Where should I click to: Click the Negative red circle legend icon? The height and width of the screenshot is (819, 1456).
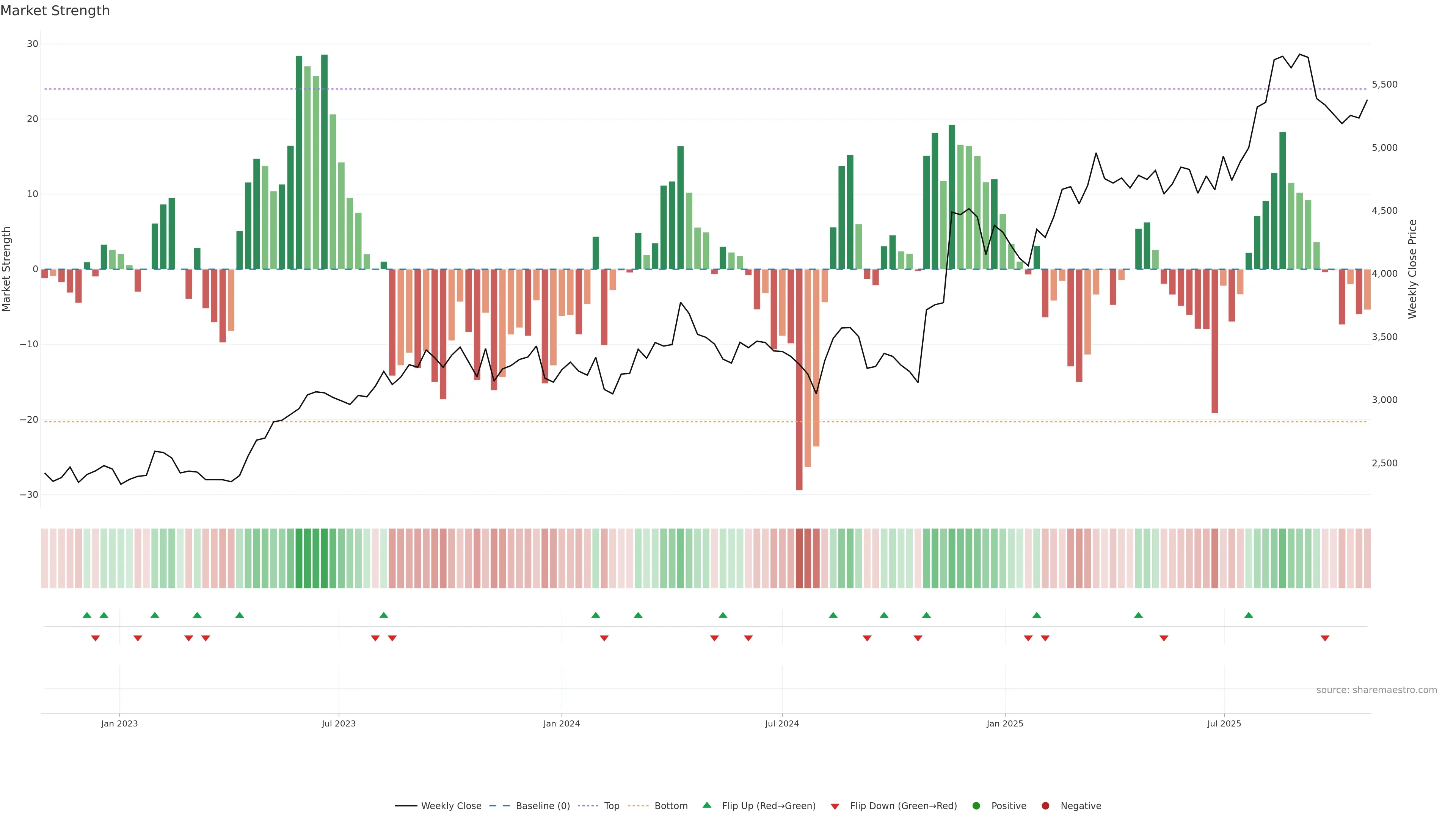tap(1045, 806)
